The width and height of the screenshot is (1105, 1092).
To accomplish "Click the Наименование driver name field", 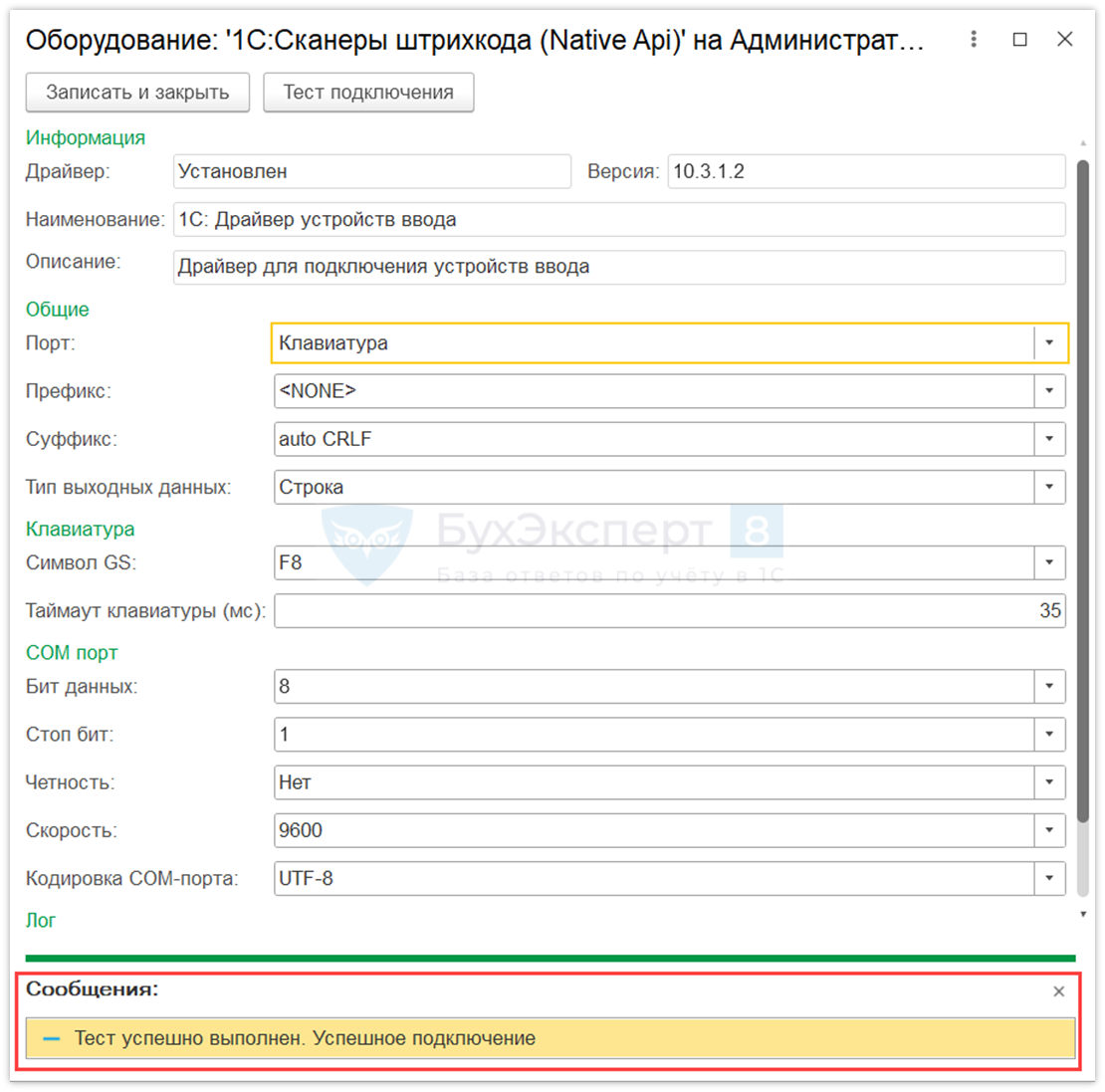I will pos(619,220).
